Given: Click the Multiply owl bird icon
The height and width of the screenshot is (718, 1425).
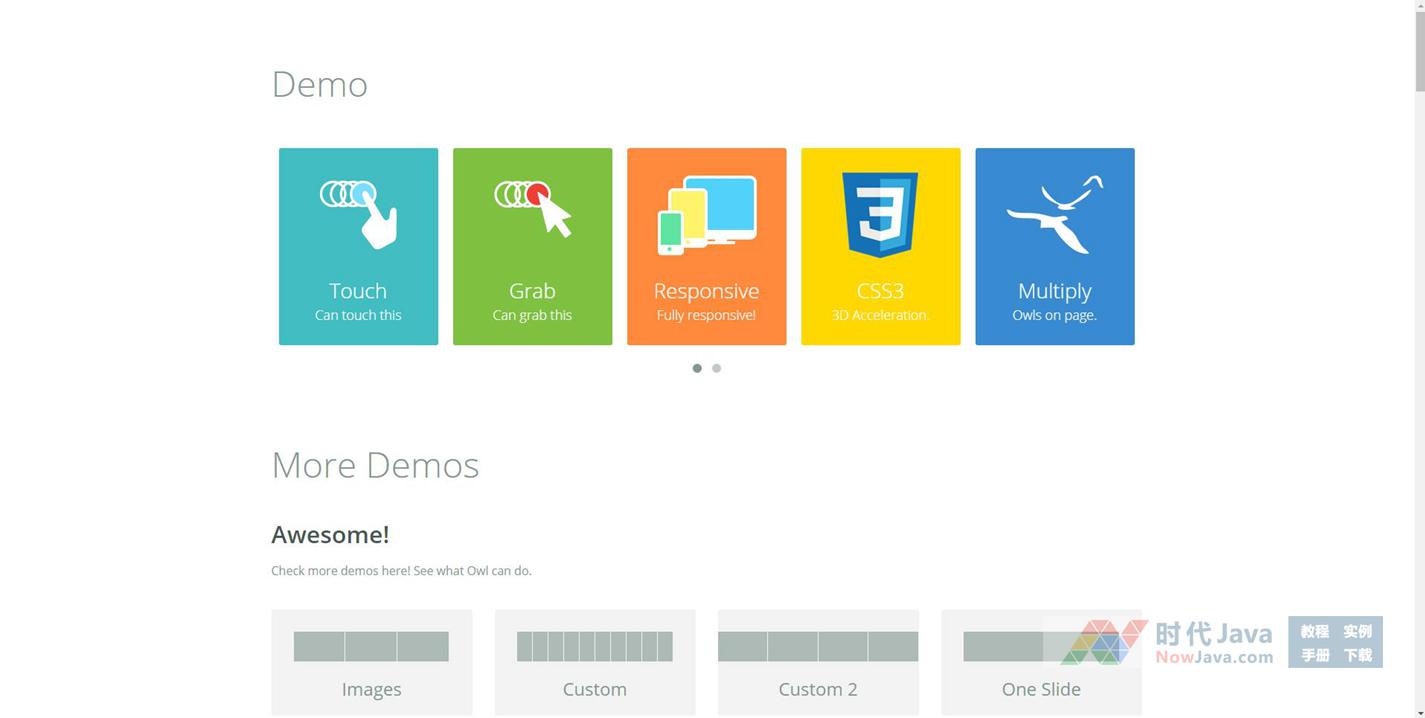Looking at the screenshot, I should [x=1055, y=213].
